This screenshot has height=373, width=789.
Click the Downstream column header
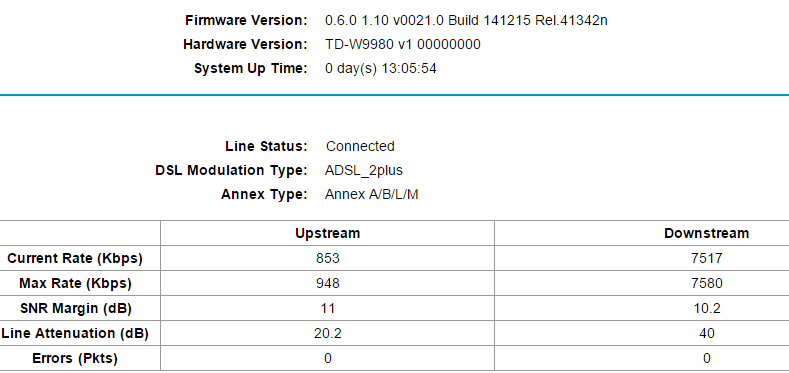coord(706,233)
